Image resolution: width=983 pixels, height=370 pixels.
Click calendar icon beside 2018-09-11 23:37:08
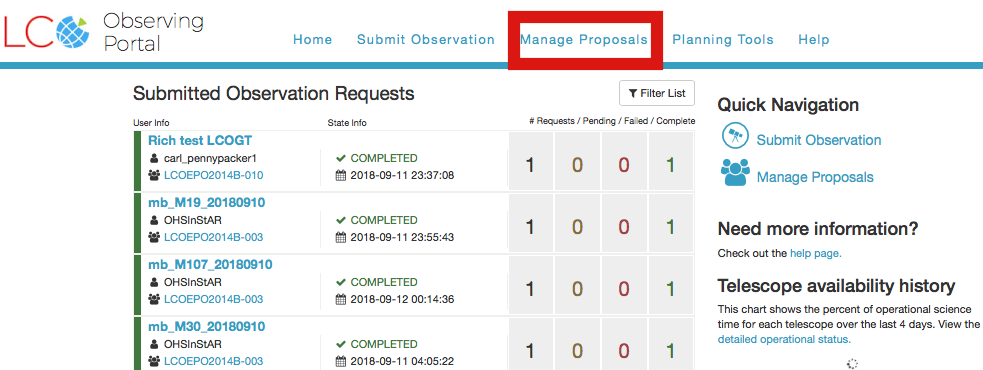[341, 175]
